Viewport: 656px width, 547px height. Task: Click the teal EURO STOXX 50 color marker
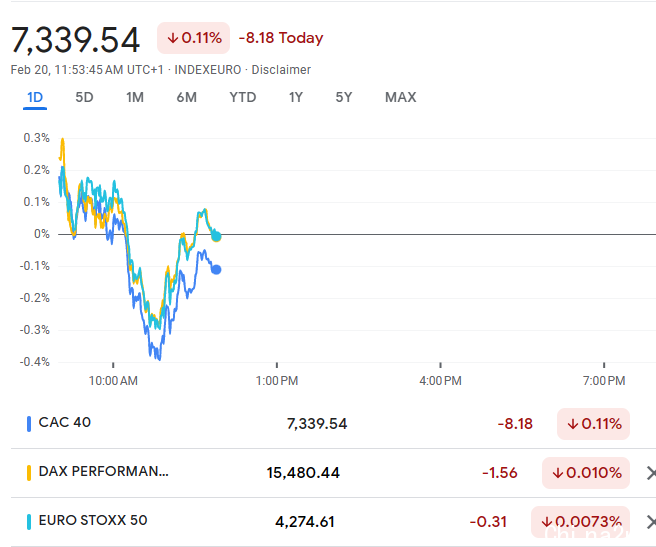coord(29,522)
